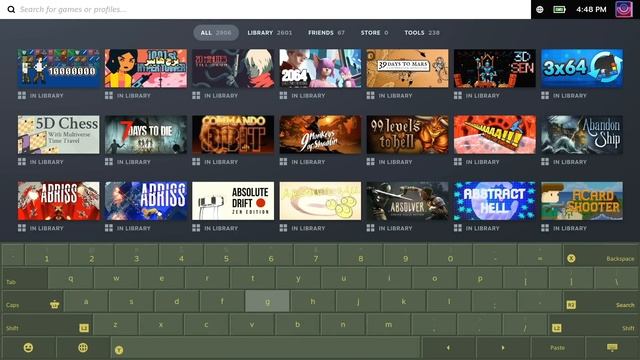This screenshot has height=360, width=640.
Task: Open the 99 Levels to Hell game
Action: pyautogui.click(x=407, y=135)
